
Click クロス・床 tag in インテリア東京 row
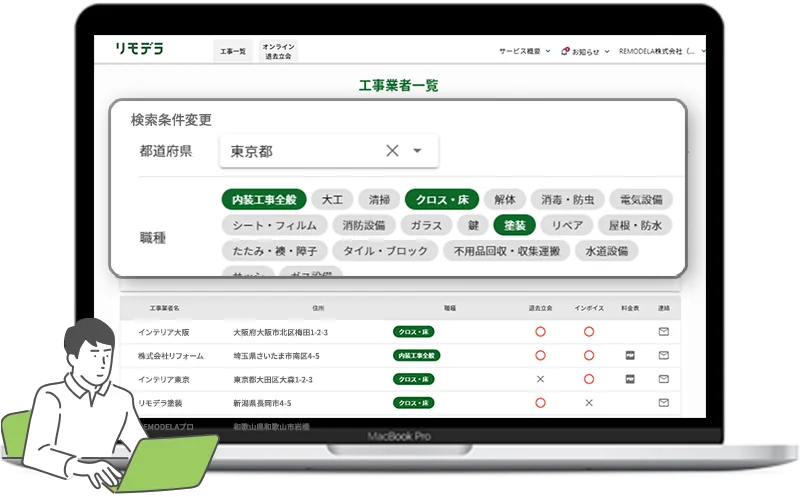[x=413, y=379]
